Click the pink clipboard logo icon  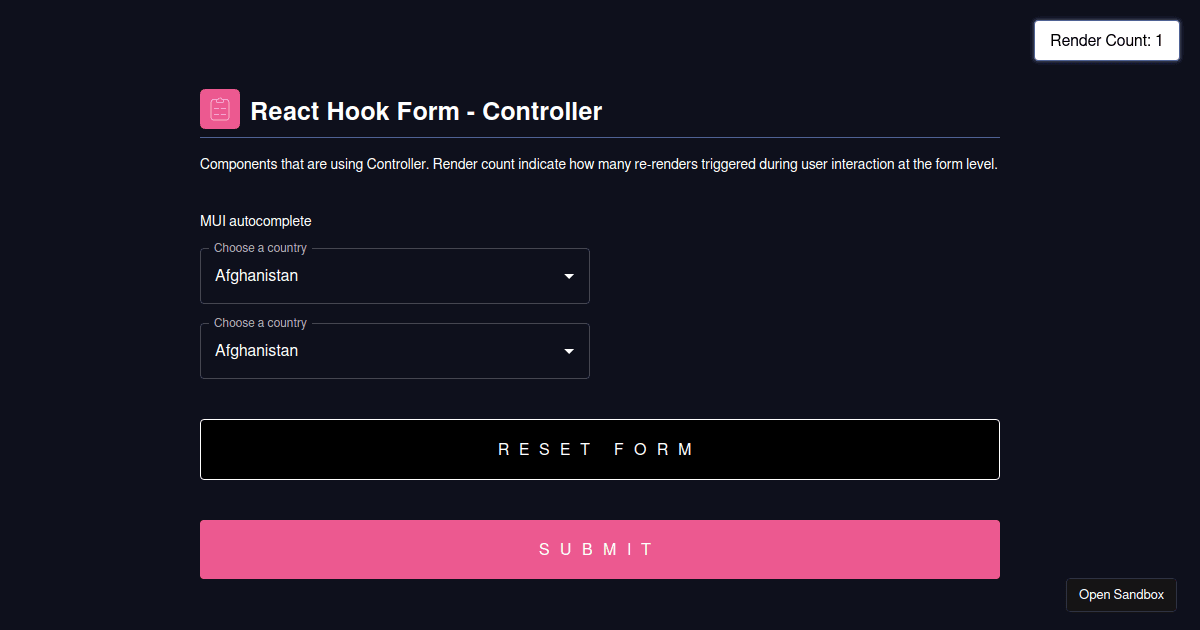(x=220, y=109)
